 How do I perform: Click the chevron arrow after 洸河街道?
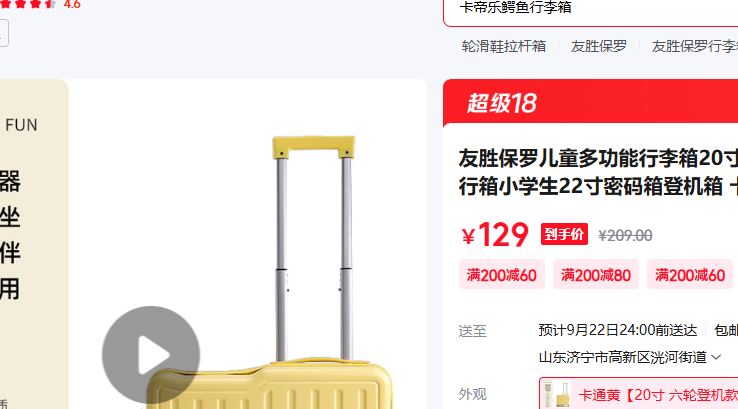716,357
